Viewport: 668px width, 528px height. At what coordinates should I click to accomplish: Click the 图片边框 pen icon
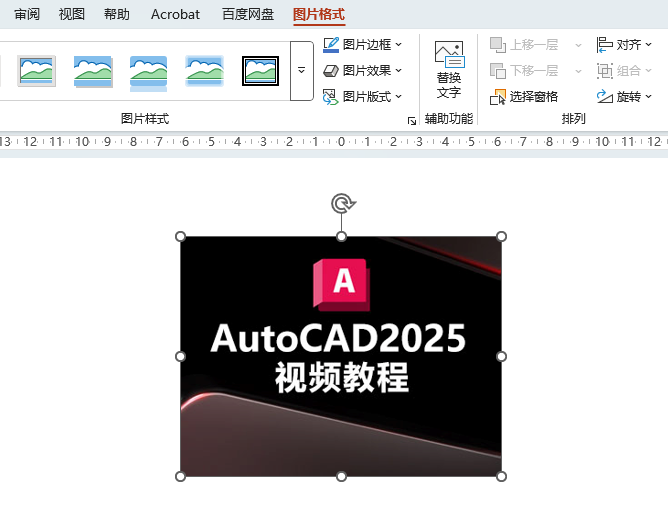point(331,45)
